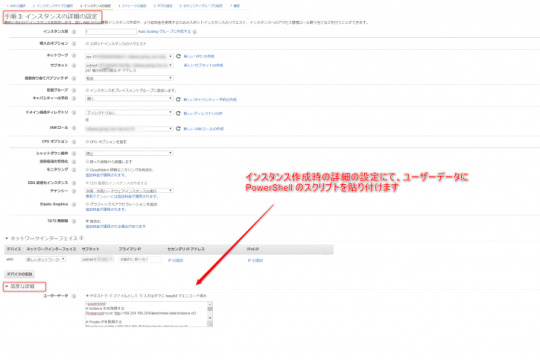Enable スポットインスタンスのリクエスト checkbox
540x360 pixels.
click(x=87, y=44)
